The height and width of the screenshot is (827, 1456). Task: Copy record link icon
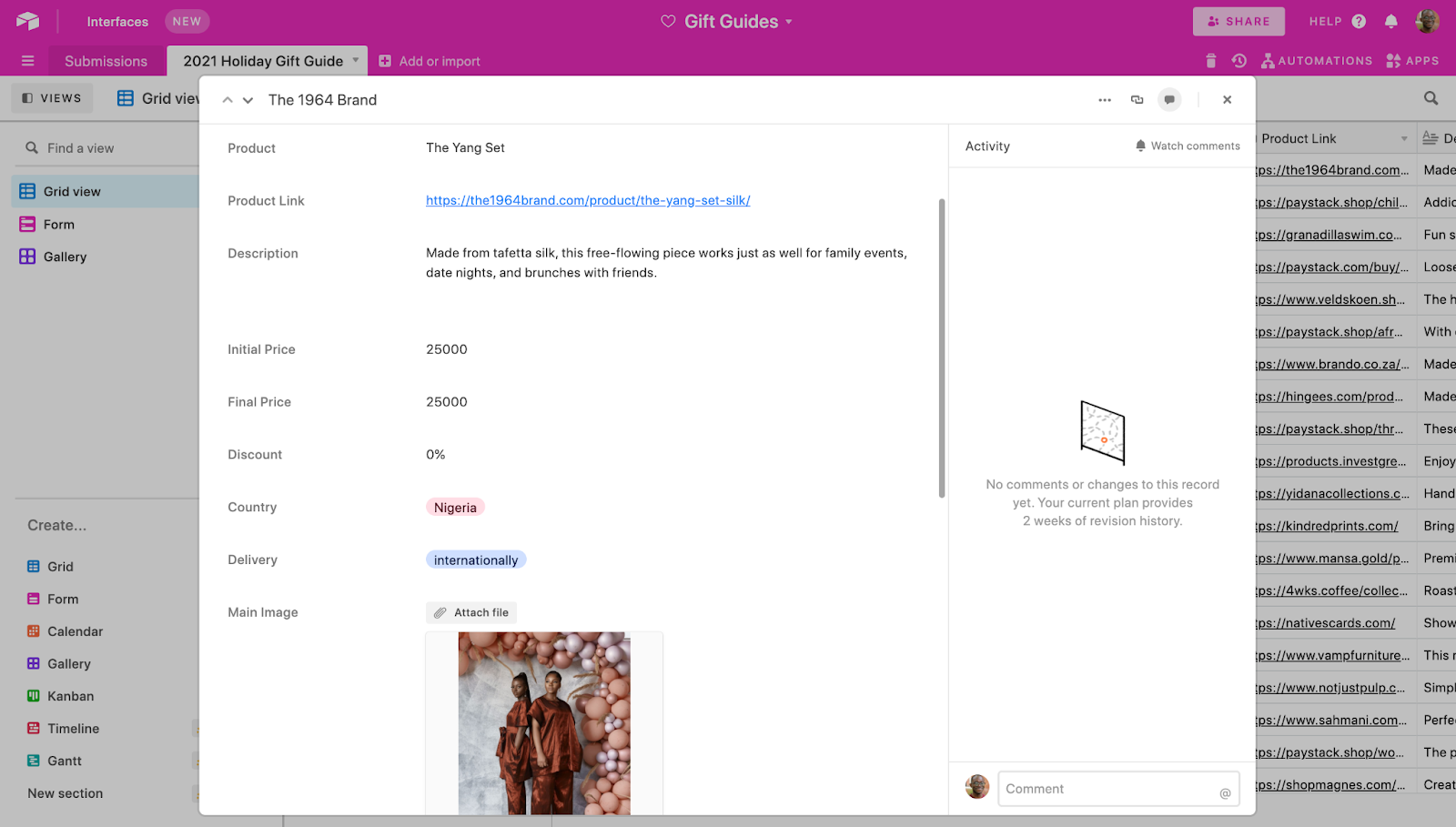[1137, 100]
